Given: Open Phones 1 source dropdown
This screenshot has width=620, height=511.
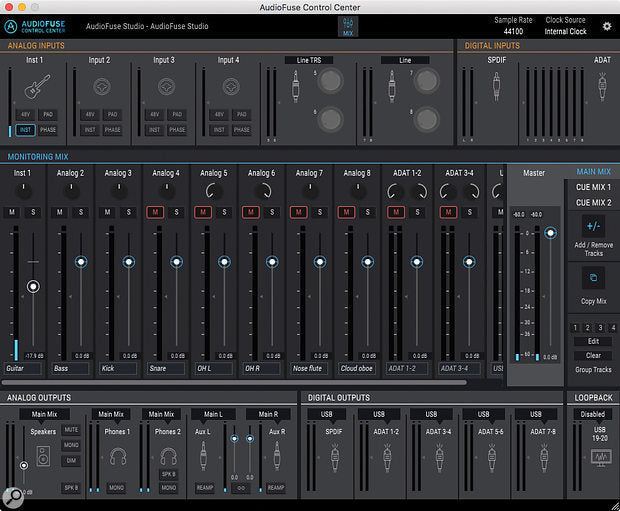Looking at the screenshot, I should coord(111,414).
